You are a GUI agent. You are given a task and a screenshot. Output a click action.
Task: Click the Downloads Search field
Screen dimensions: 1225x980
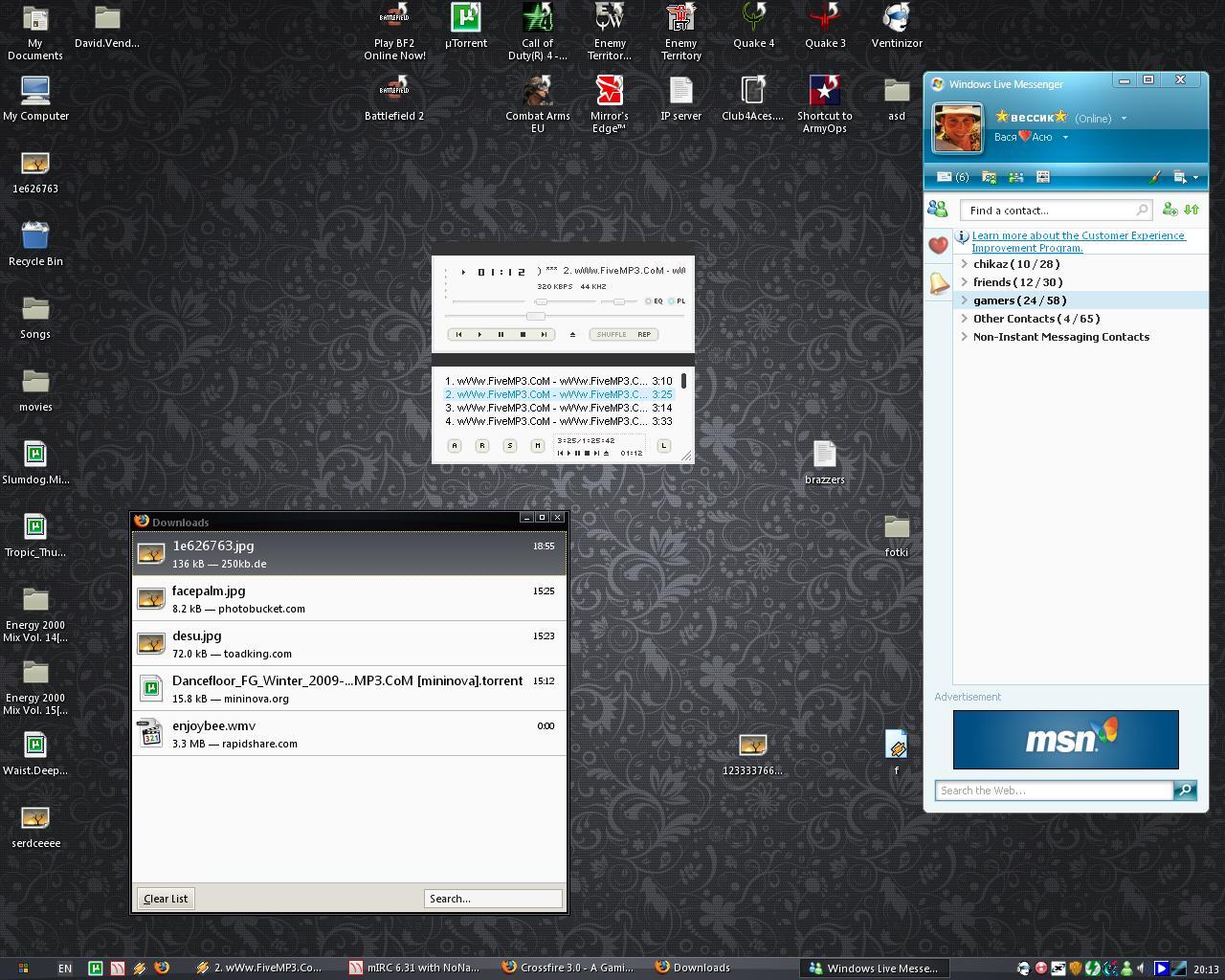point(493,899)
